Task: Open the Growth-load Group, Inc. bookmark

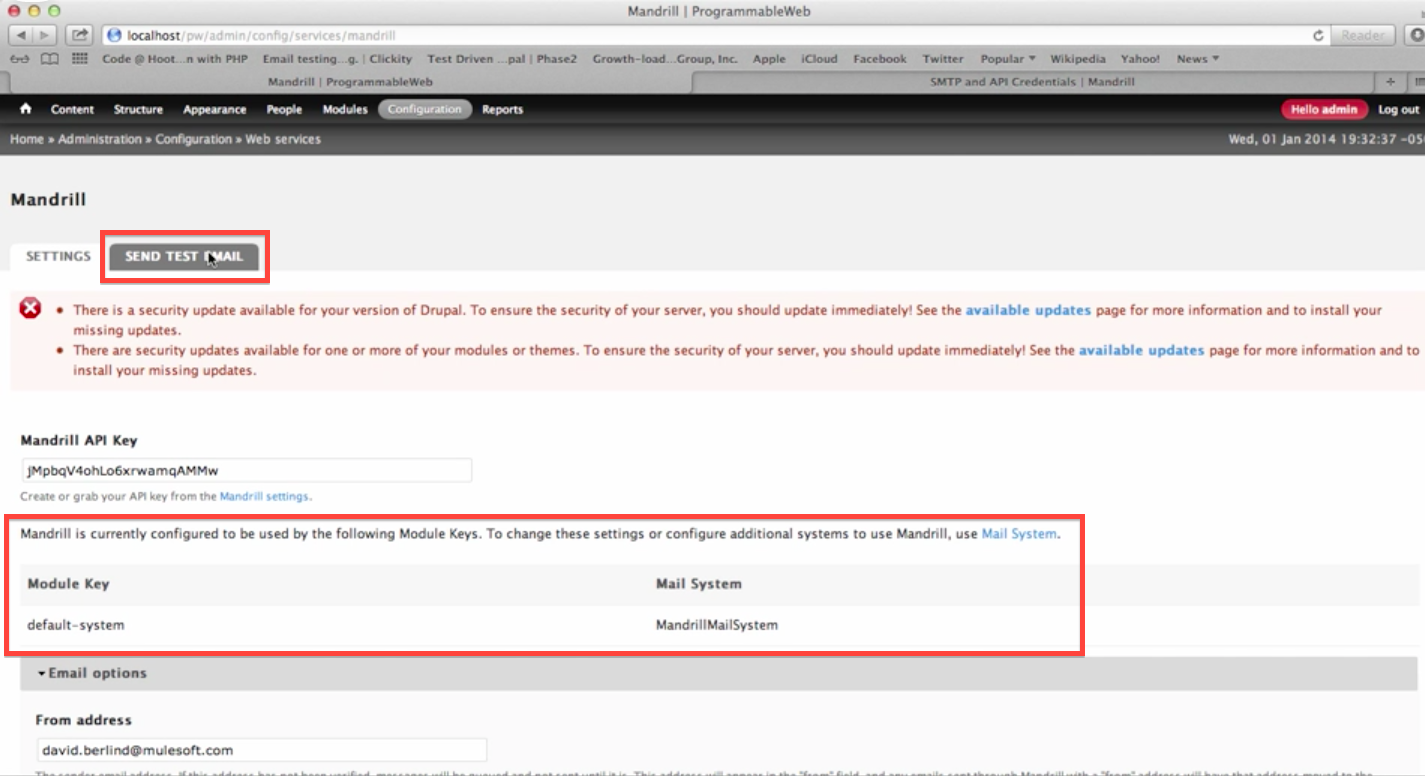Action: pos(665,59)
